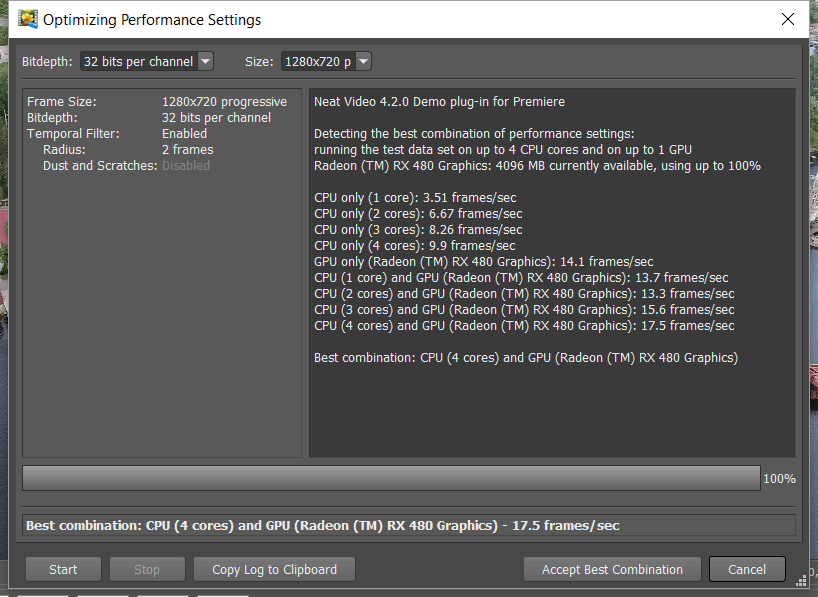Open the Size dropdown

click(x=326, y=62)
